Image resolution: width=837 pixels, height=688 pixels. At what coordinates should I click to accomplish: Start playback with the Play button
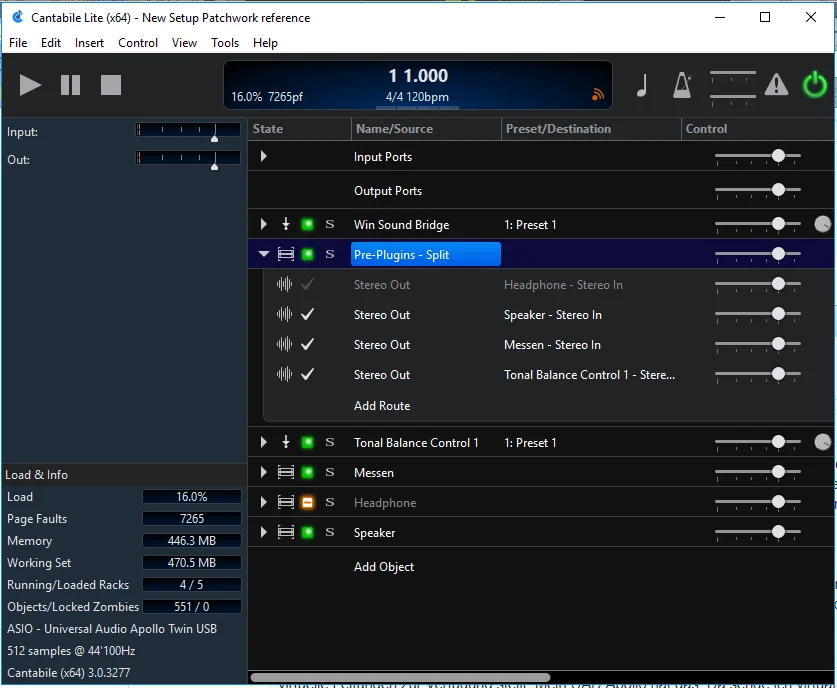point(30,85)
